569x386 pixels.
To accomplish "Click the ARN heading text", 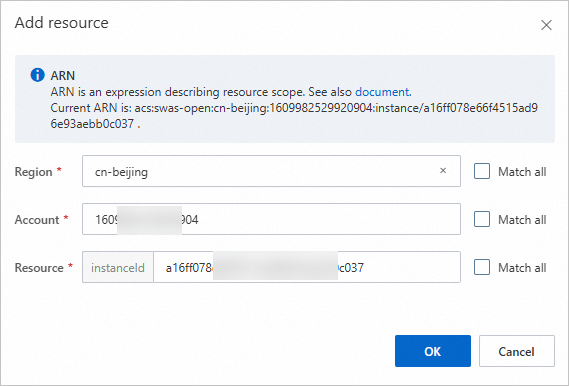I will 63,75.
